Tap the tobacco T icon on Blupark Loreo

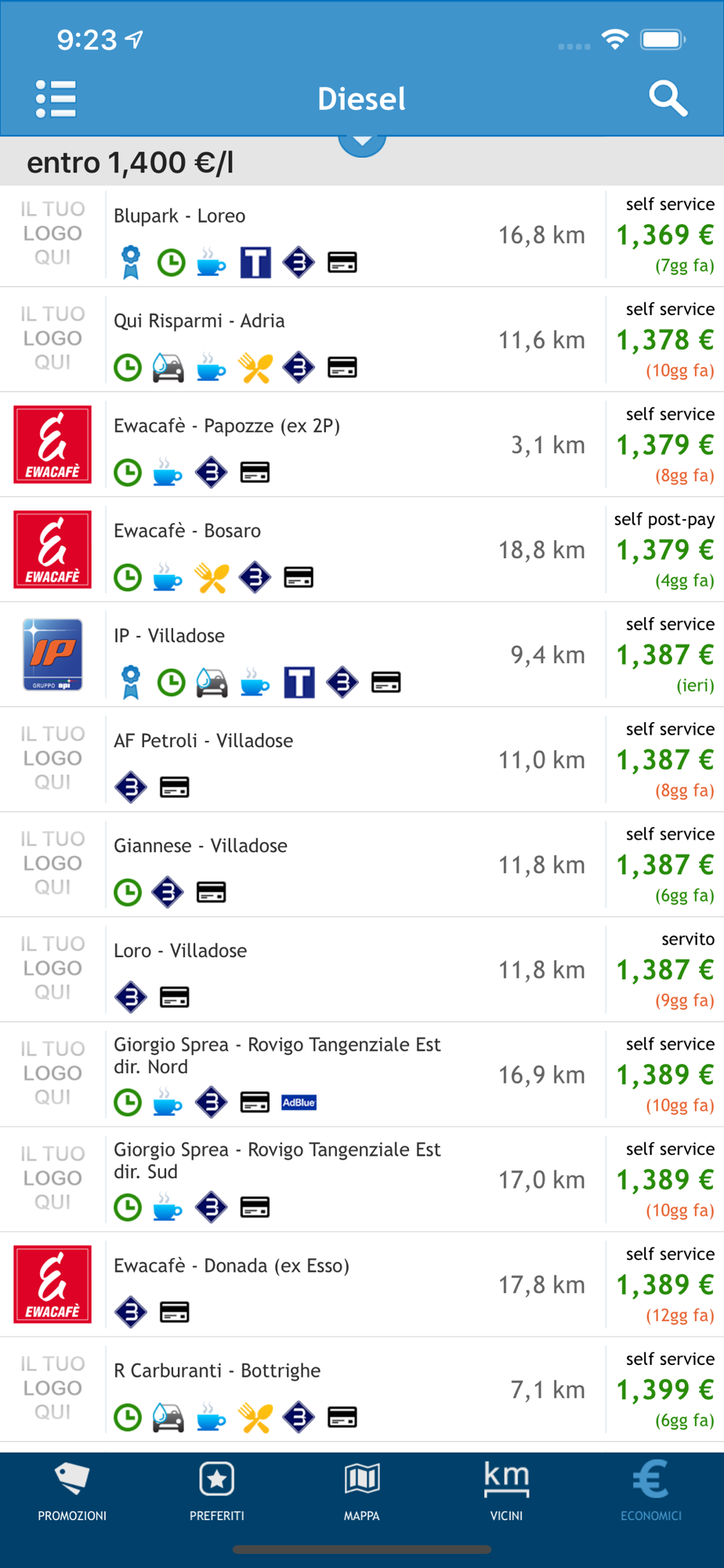click(x=255, y=263)
